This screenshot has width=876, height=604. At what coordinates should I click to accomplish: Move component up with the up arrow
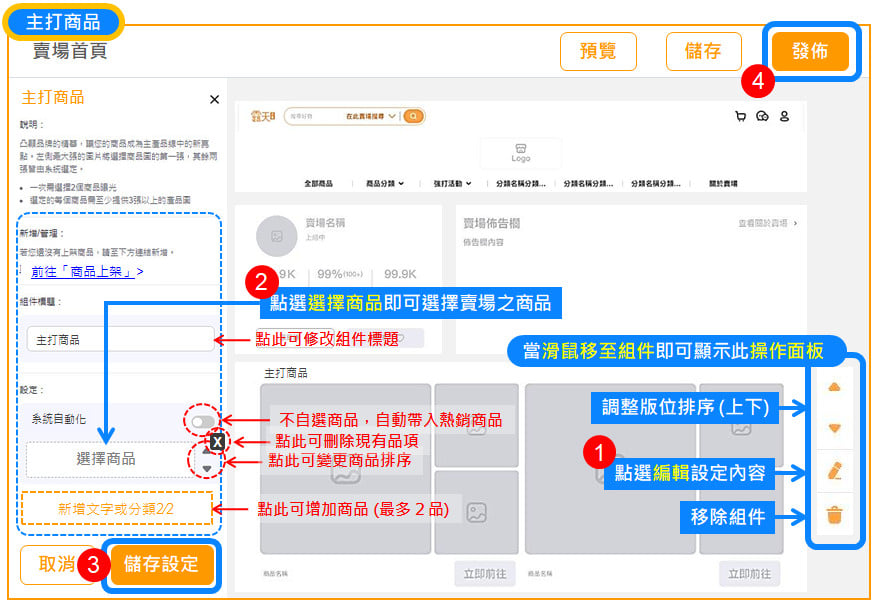[x=835, y=387]
